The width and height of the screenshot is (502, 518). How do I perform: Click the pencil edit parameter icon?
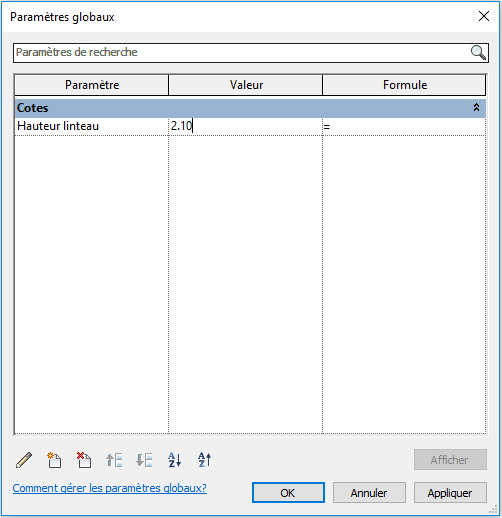[x=24, y=460]
